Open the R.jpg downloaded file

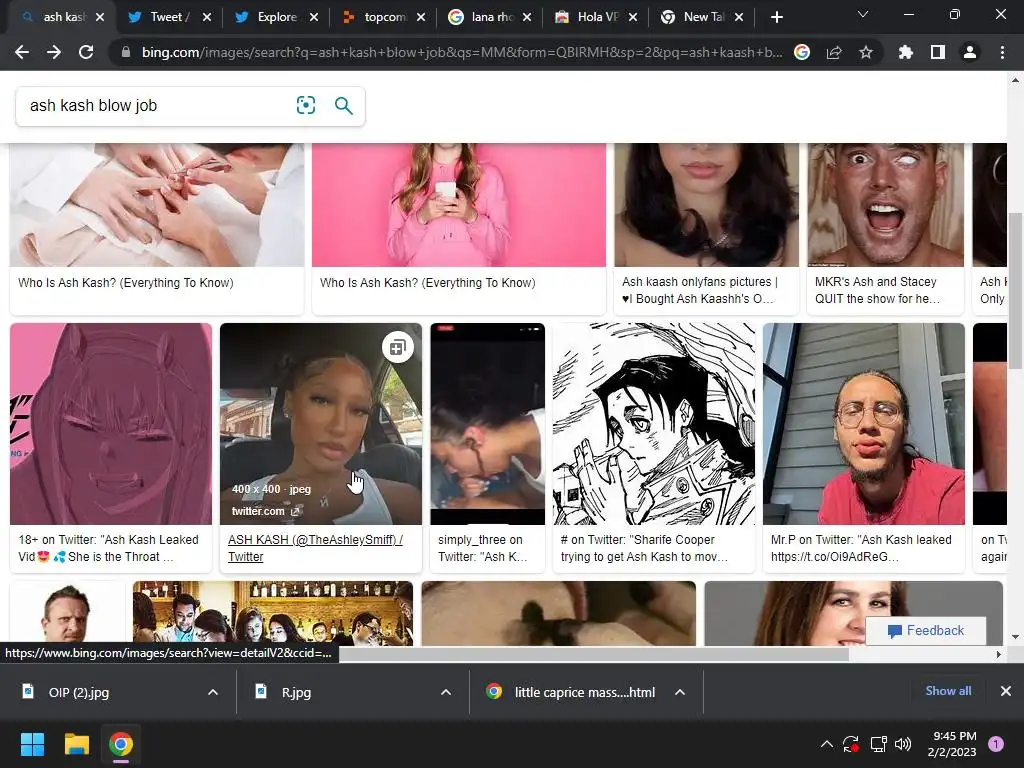296,692
